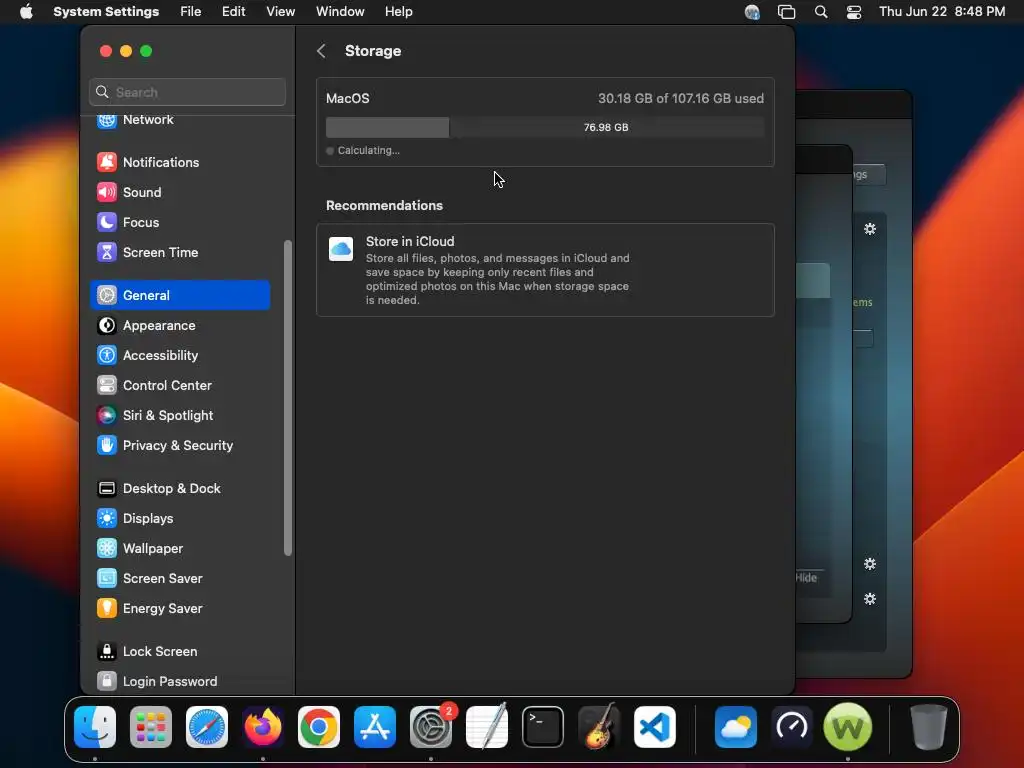Click the date and time in menu bar
The width and height of the screenshot is (1024, 768).
tap(942, 12)
